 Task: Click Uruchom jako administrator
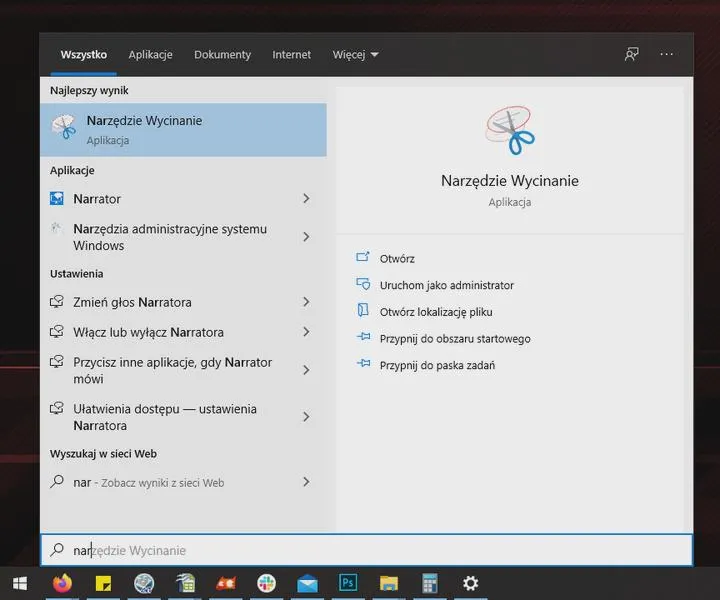[446, 285]
